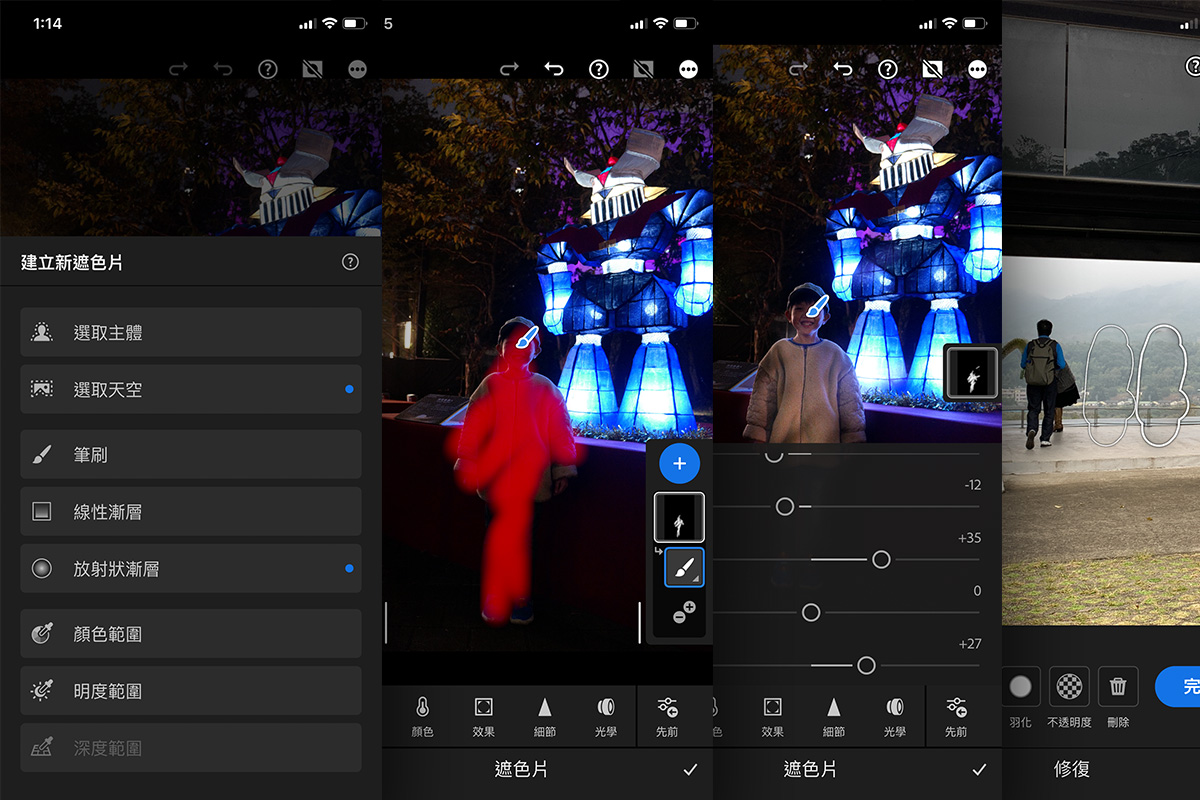Tap redo arrow in the first phone screen
The width and height of the screenshot is (1200, 800).
[x=179, y=69]
